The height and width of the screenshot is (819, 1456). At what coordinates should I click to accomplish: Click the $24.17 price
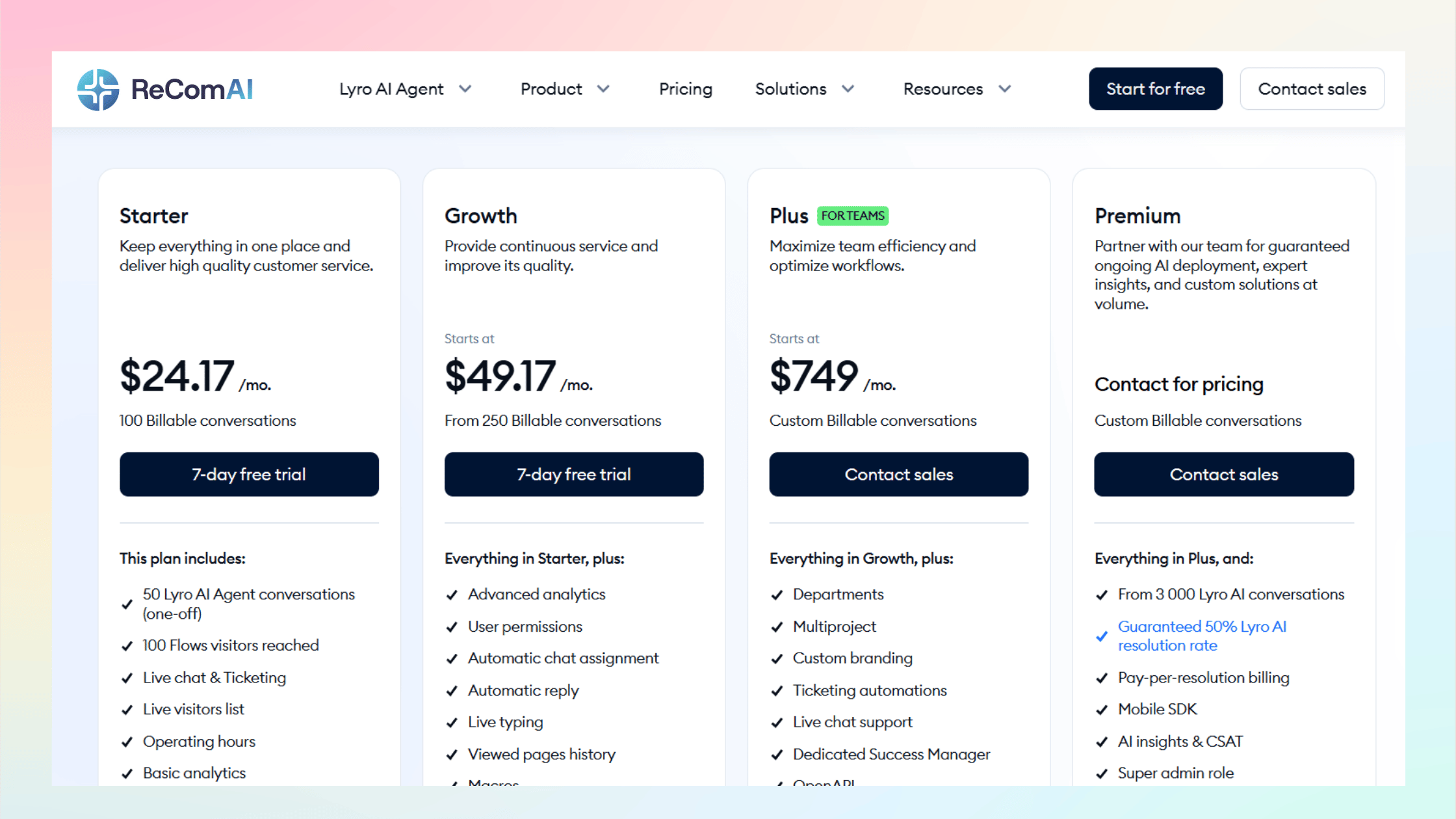(177, 376)
